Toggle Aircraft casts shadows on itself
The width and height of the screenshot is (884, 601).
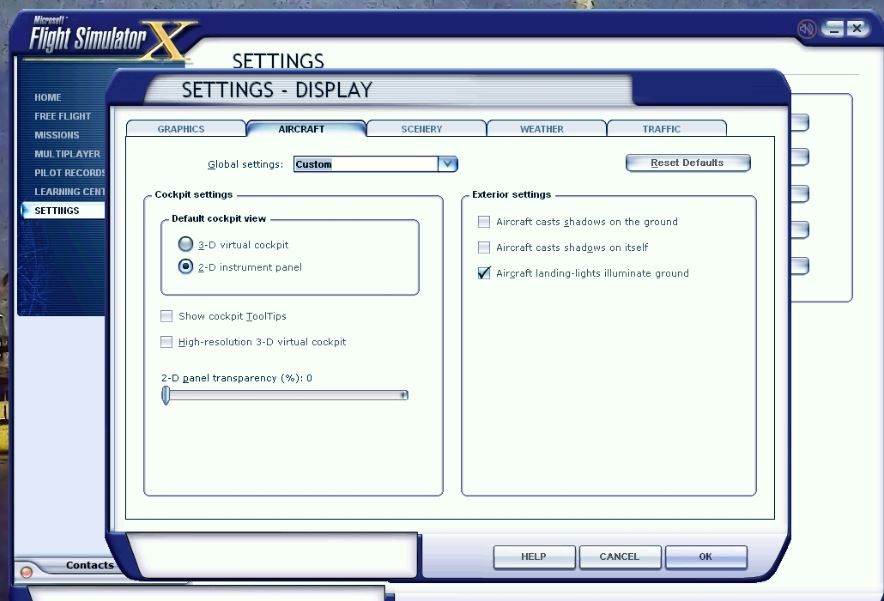click(484, 247)
